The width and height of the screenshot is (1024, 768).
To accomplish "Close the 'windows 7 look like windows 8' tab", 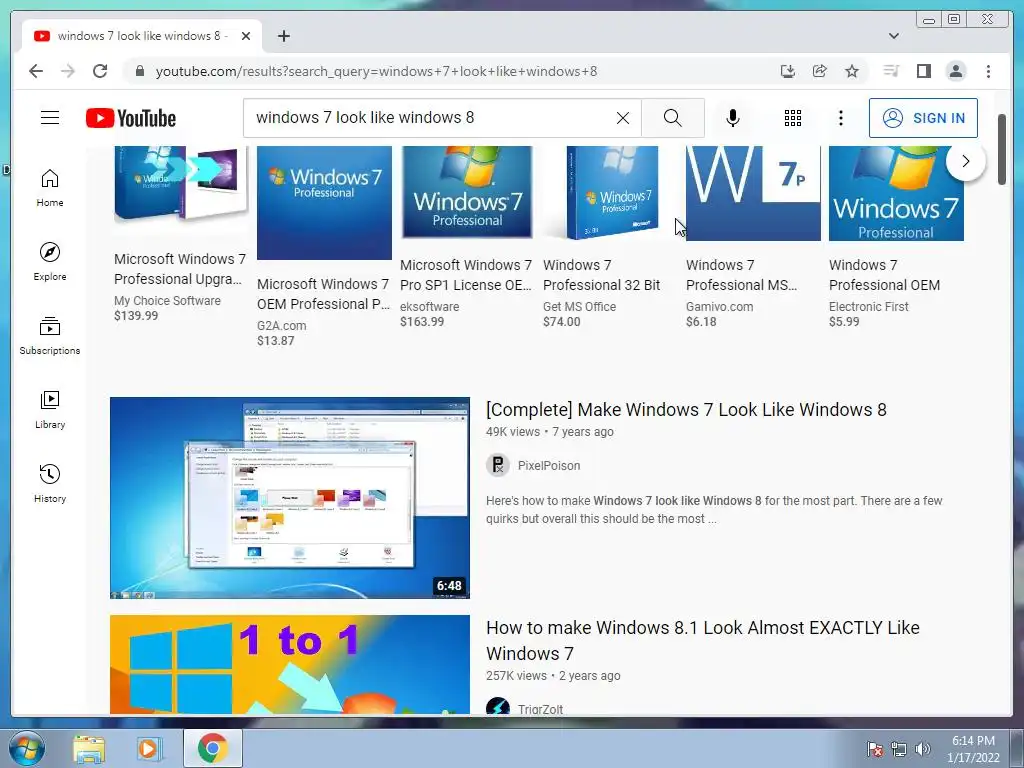I will 246,36.
